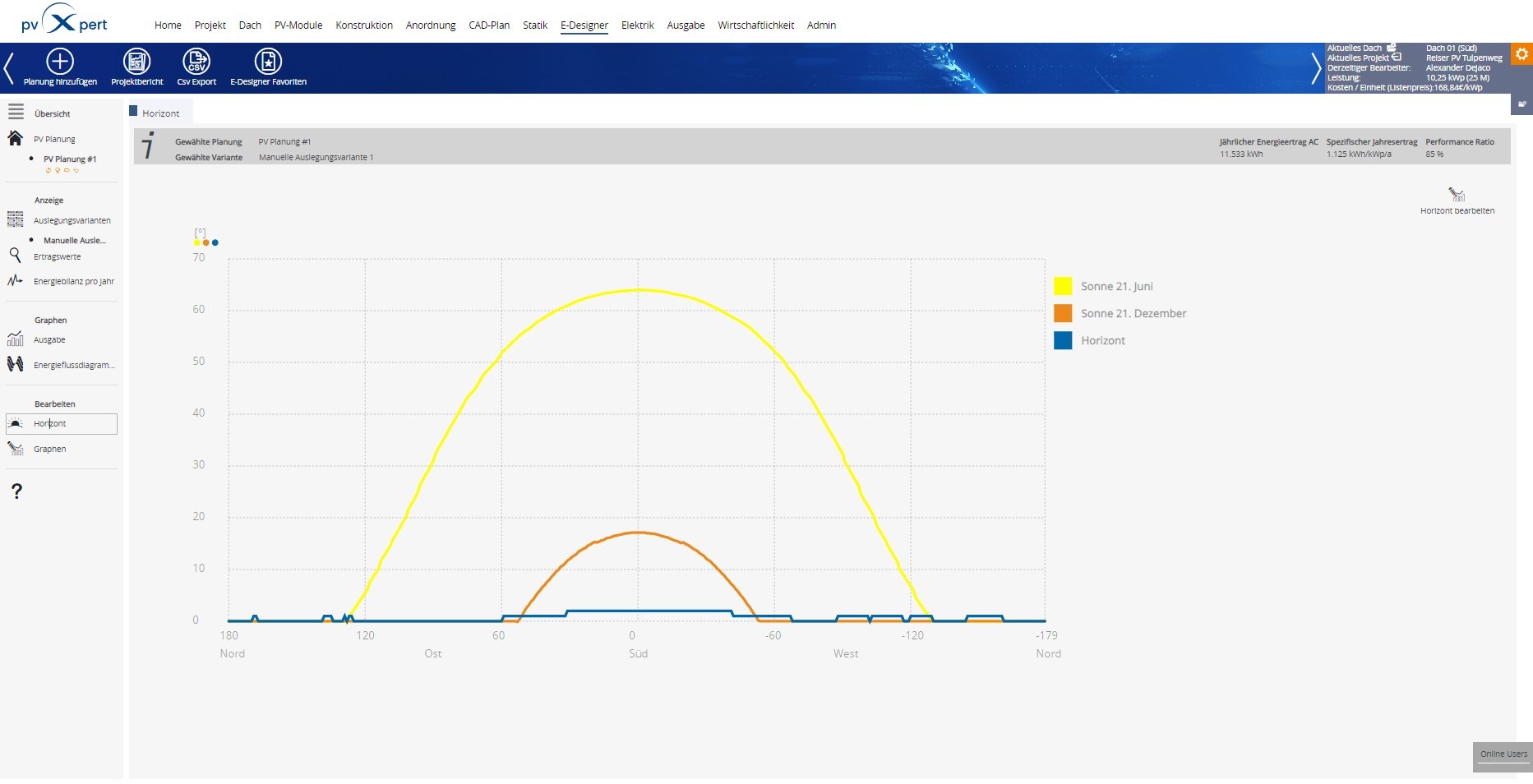Image resolution: width=1533 pixels, height=784 pixels.
Task: Toggle the yellow Sonne 21. Juni curve dot
Action: [196, 242]
